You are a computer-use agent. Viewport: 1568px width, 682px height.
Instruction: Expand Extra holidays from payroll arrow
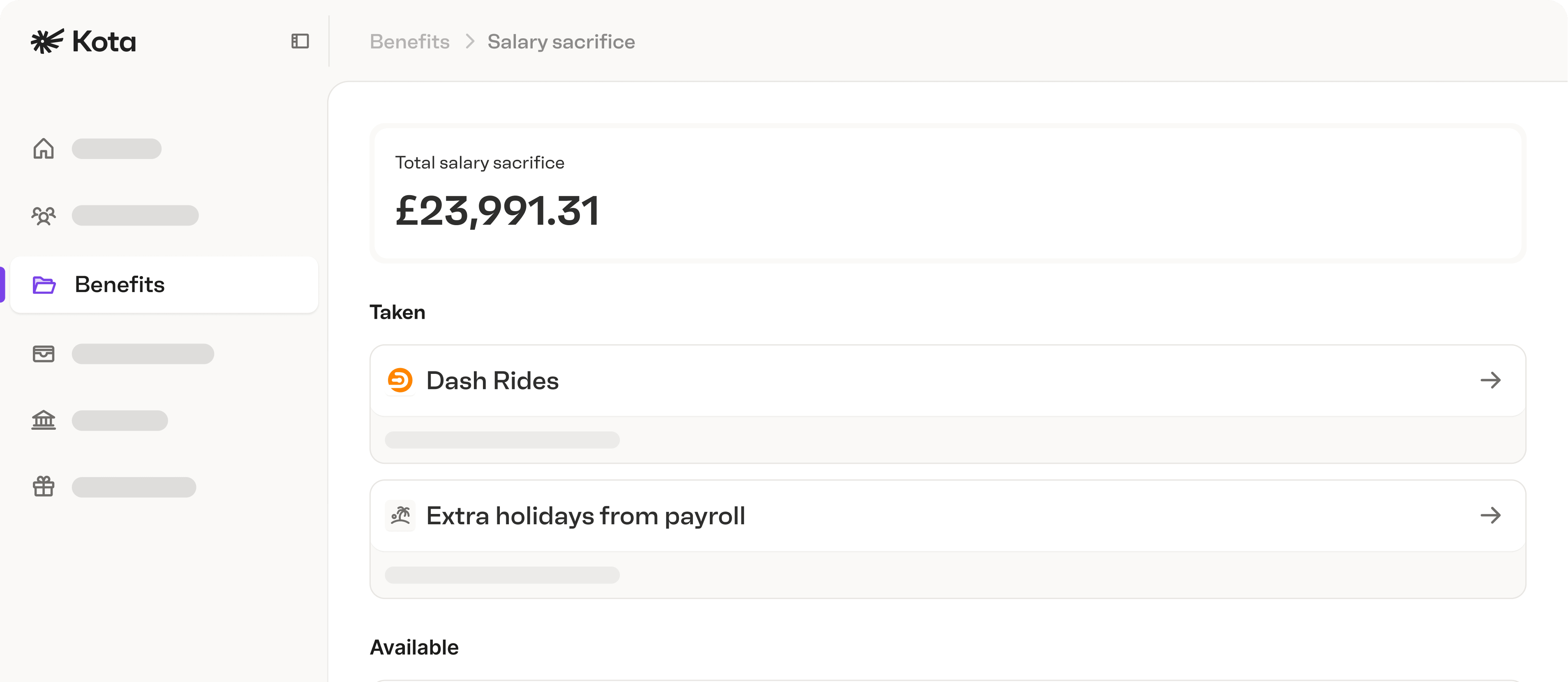[x=1491, y=516]
